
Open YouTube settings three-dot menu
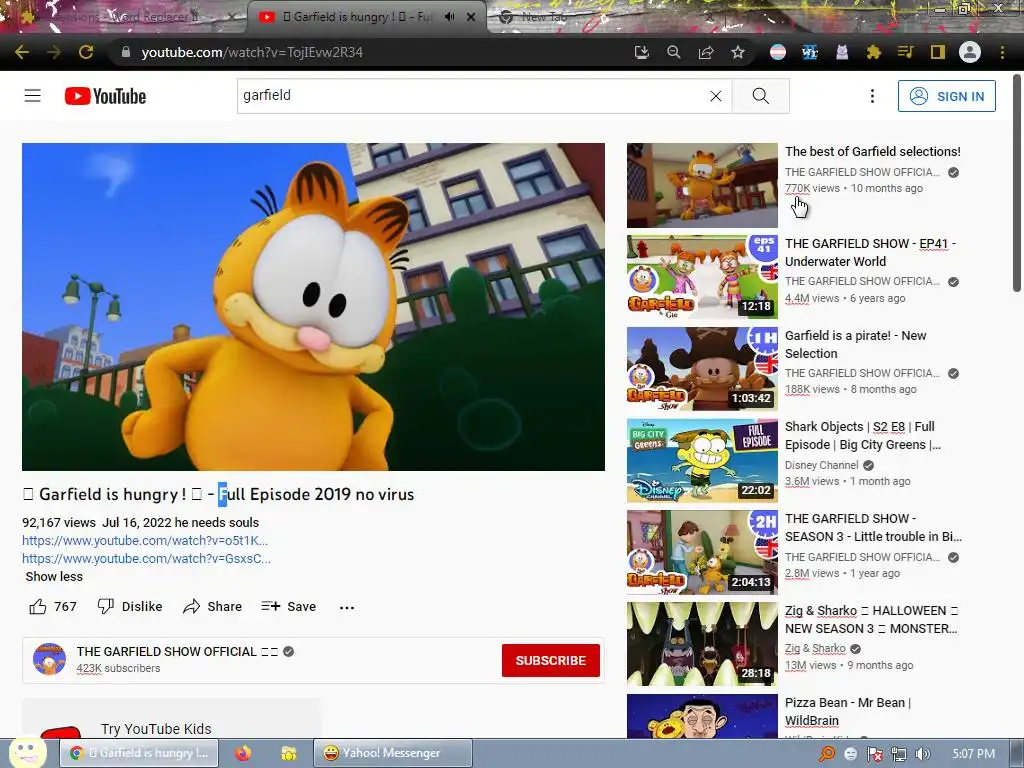[x=872, y=96]
